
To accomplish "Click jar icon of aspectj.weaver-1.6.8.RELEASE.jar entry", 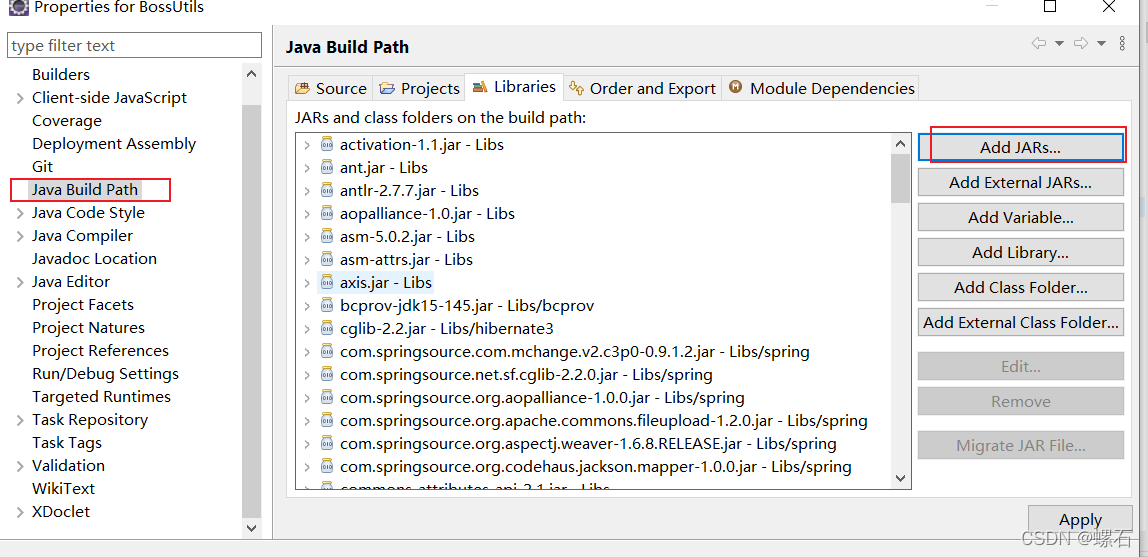I will click(327, 444).
